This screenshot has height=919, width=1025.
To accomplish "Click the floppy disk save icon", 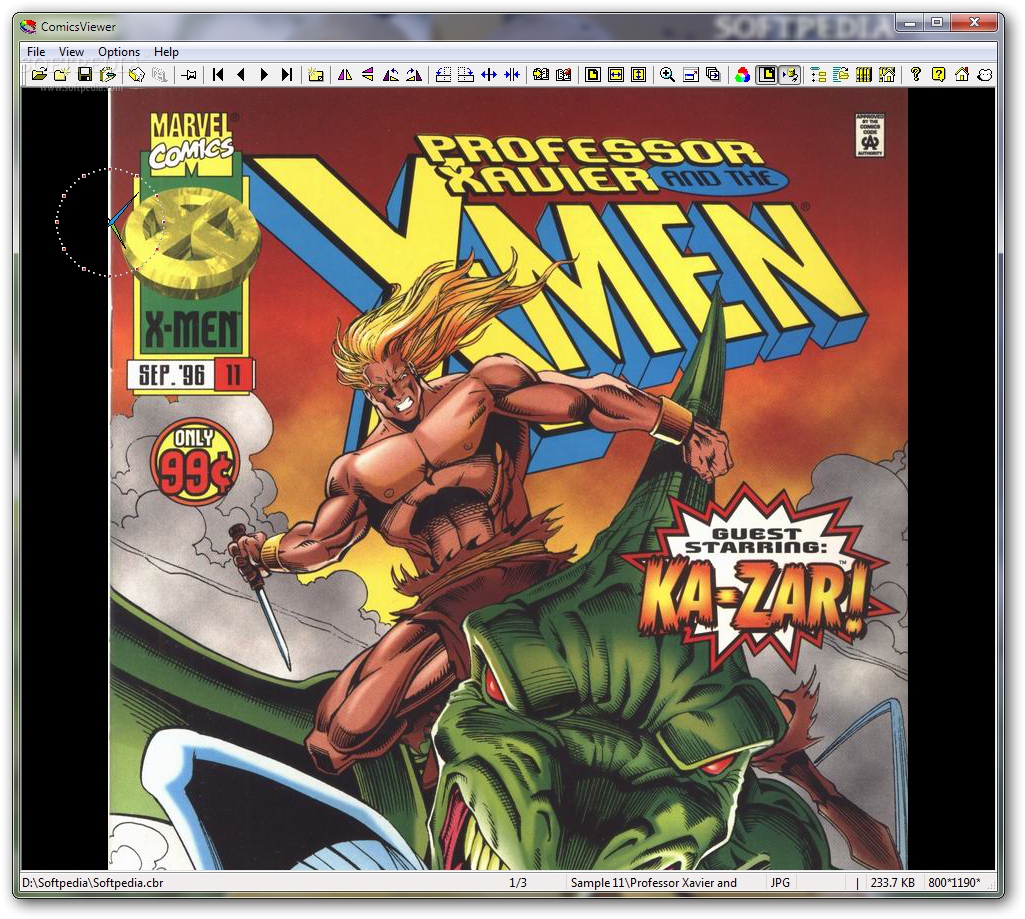I will [85, 75].
